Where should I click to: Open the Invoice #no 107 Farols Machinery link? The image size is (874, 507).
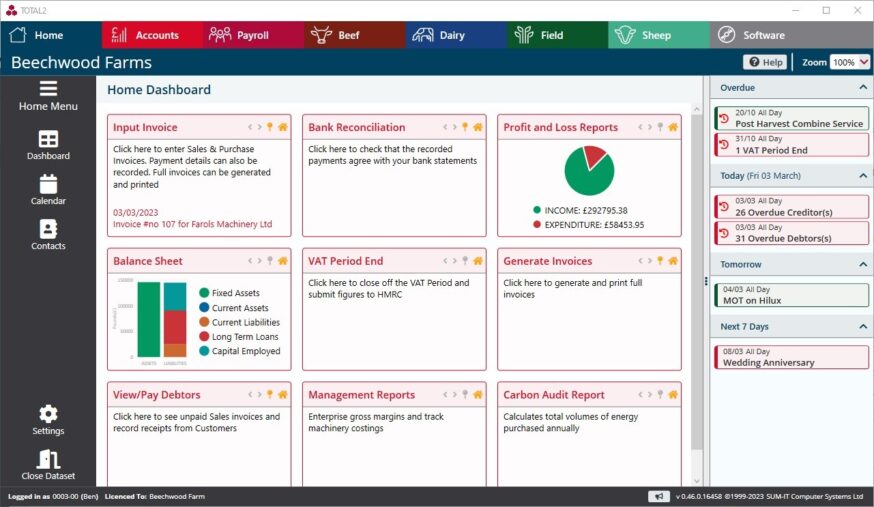(192, 225)
